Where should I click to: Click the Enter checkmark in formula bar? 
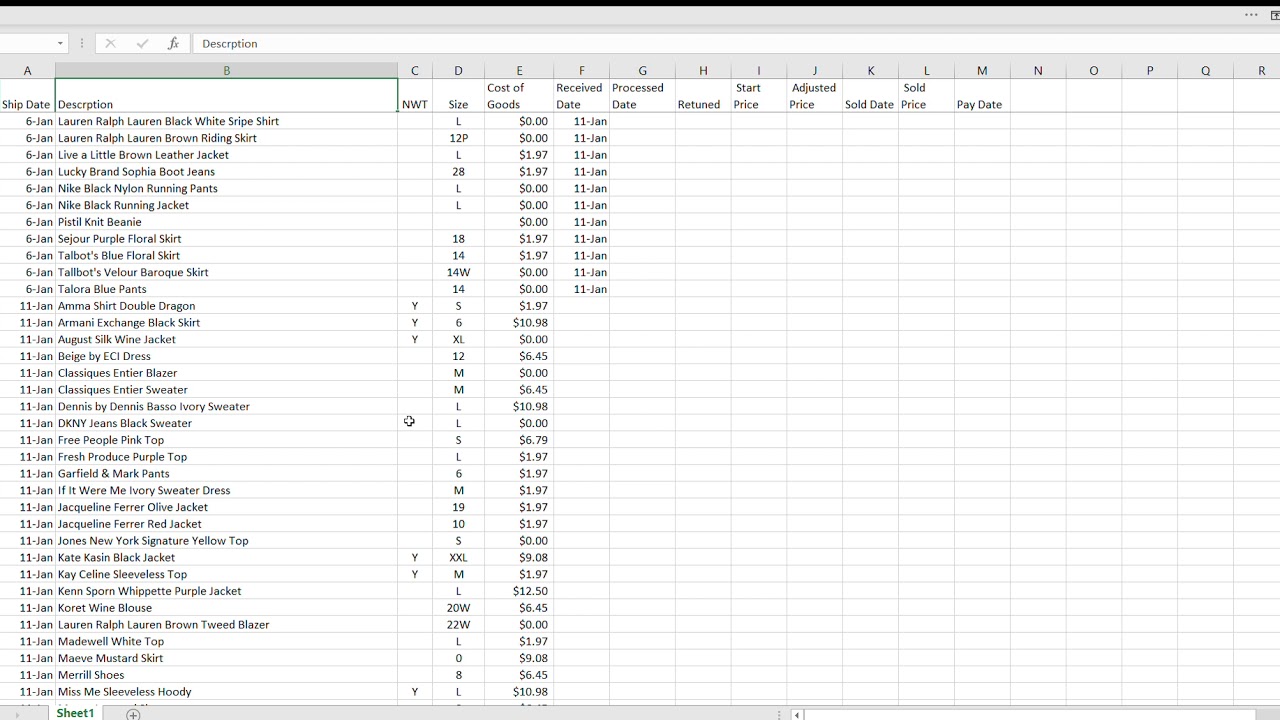pyautogui.click(x=142, y=44)
